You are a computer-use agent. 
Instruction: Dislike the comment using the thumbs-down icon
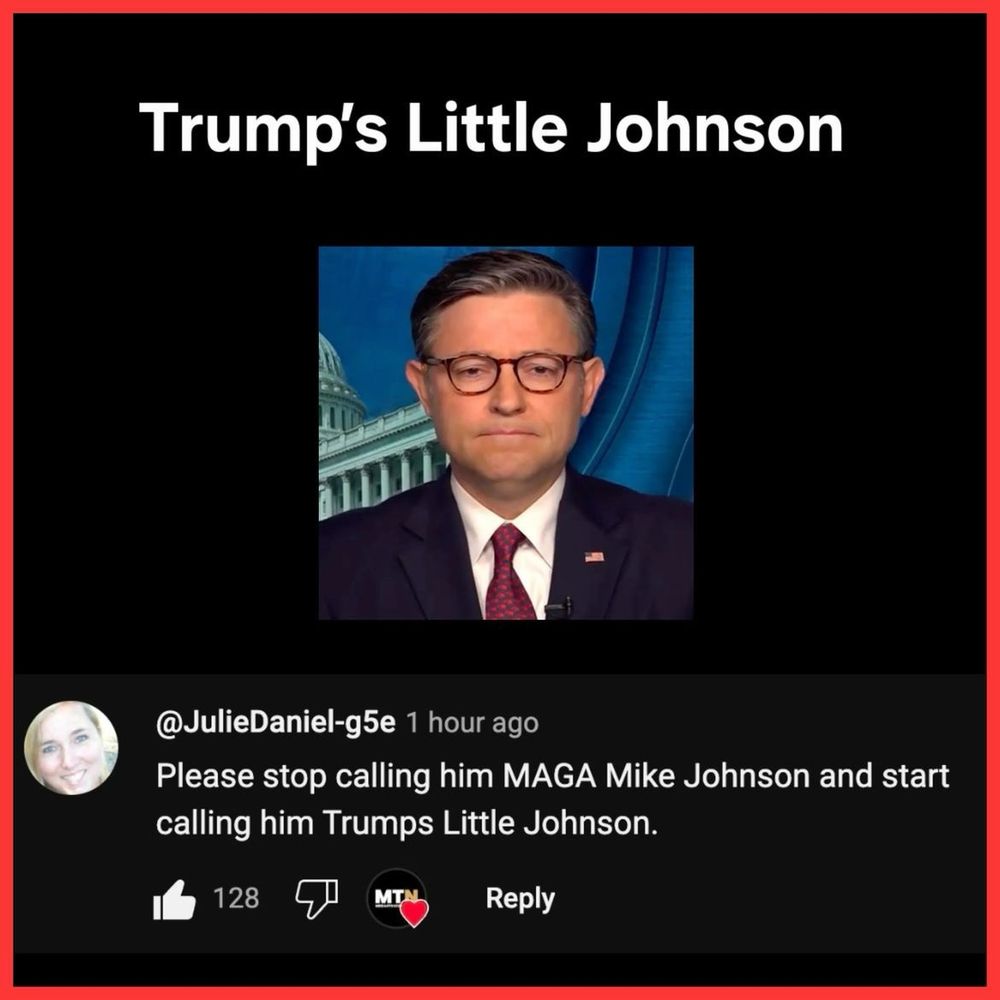[x=317, y=899]
